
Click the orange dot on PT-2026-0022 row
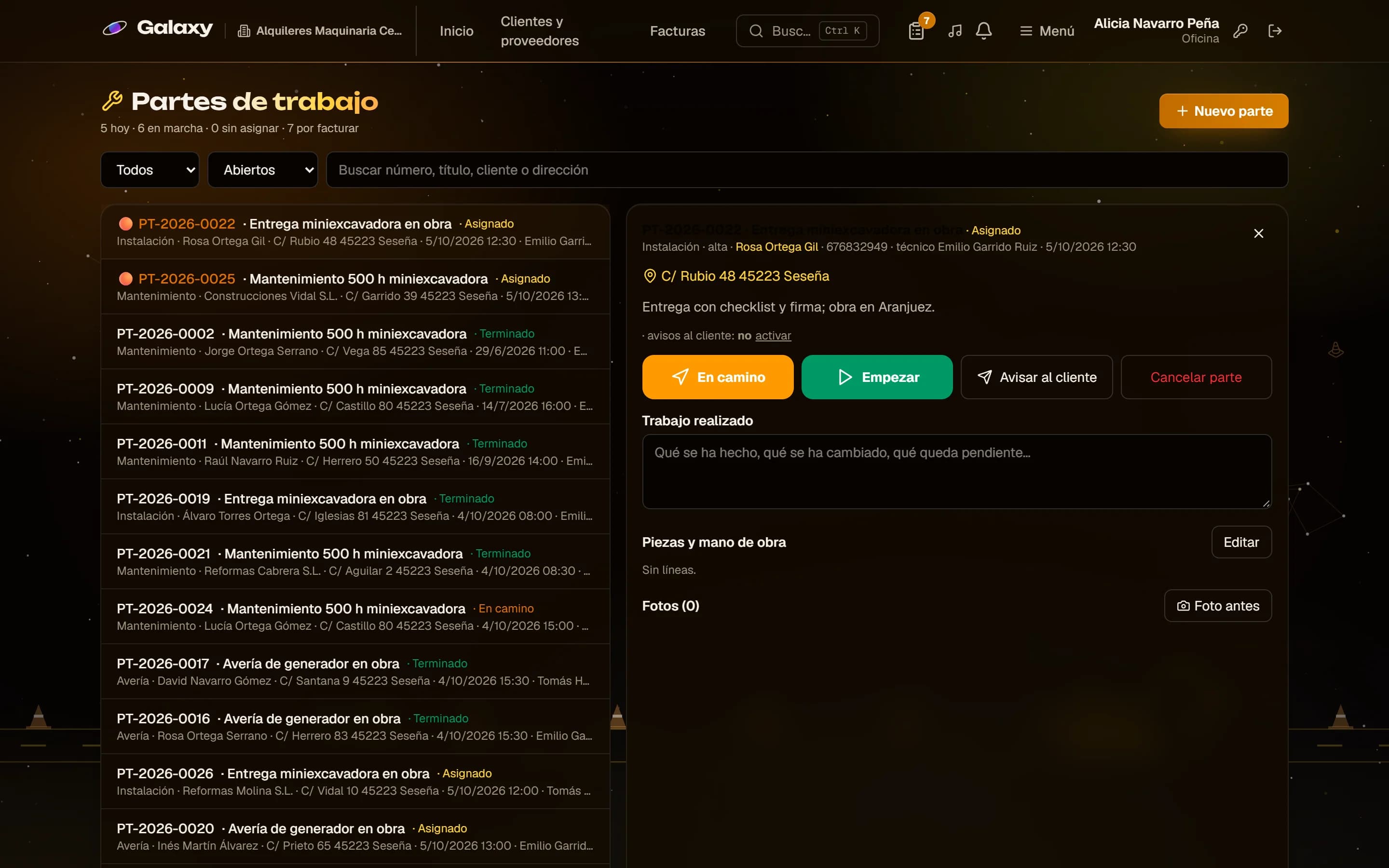(x=126, y=224)
